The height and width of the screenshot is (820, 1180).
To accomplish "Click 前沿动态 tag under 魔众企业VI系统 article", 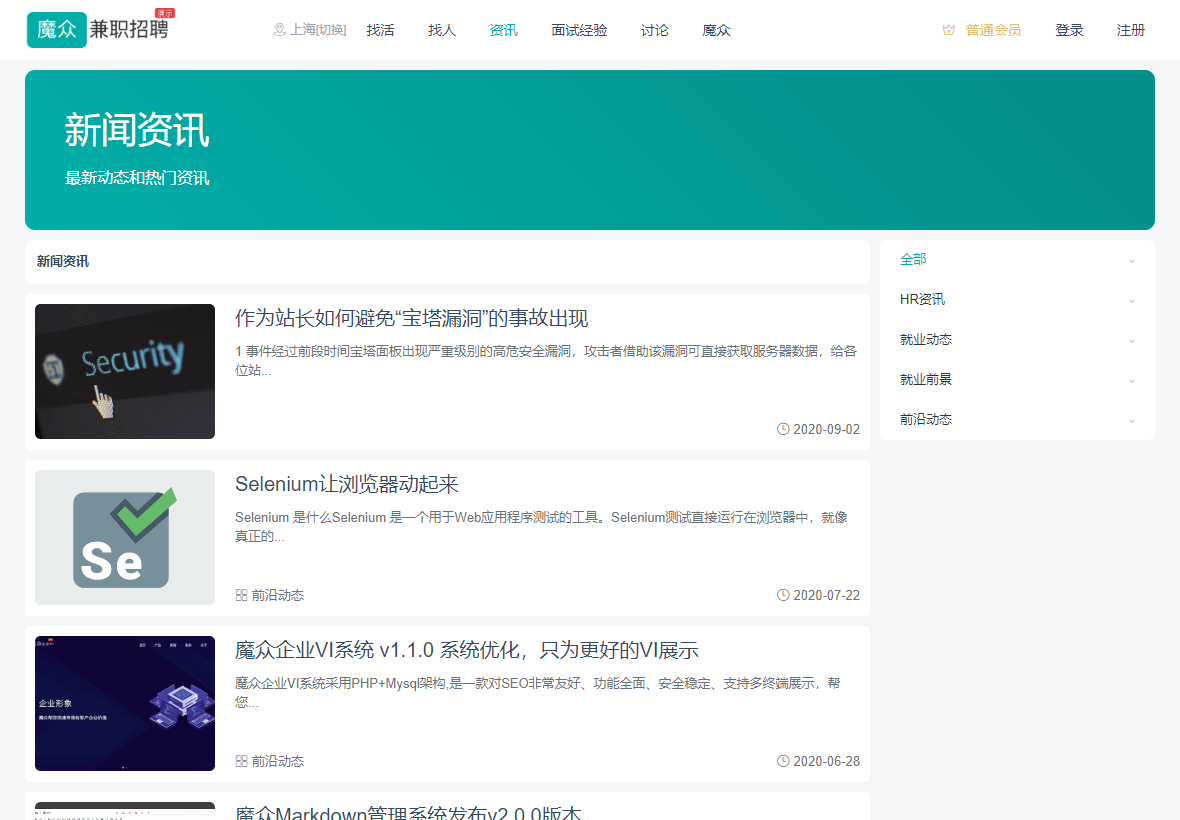I will click(x=278, y=761).
